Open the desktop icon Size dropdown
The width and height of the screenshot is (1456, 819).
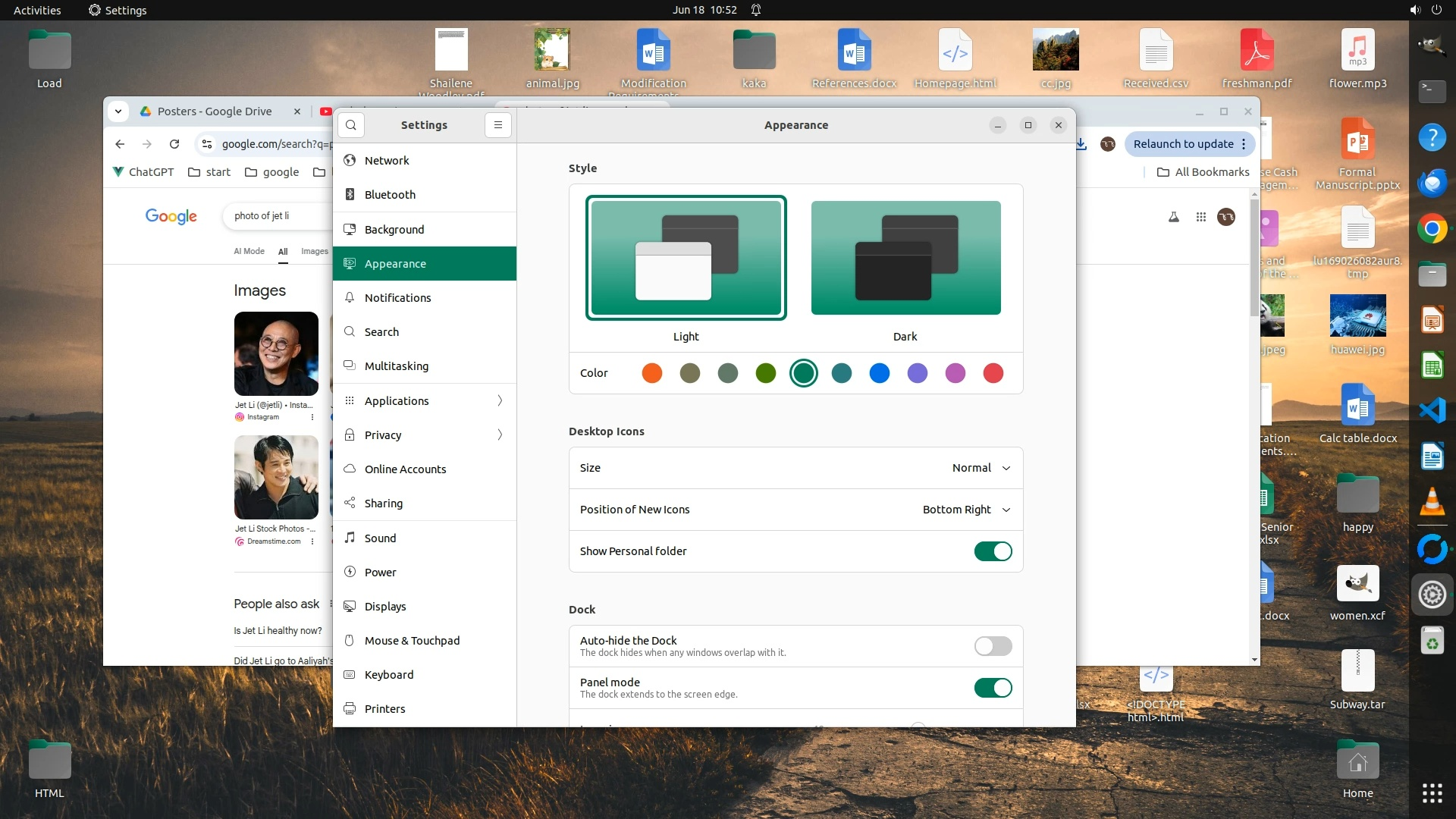(981, 468)
